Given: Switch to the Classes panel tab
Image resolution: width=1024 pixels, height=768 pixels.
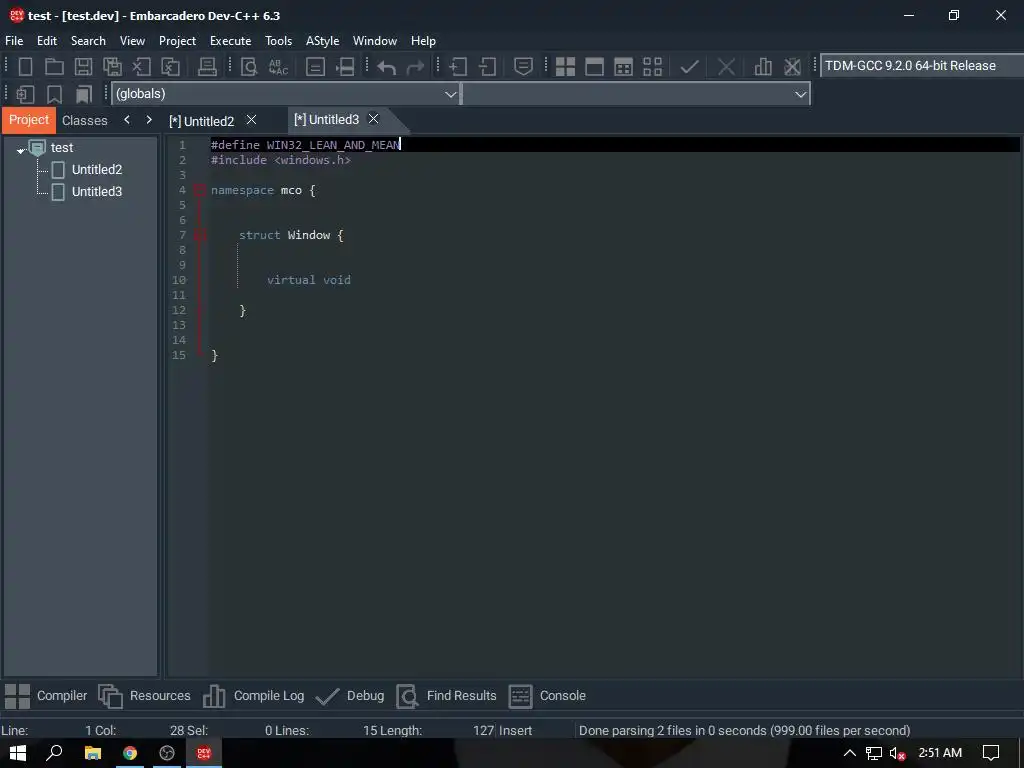Looking at the screenshot, I should click(85, 121).
